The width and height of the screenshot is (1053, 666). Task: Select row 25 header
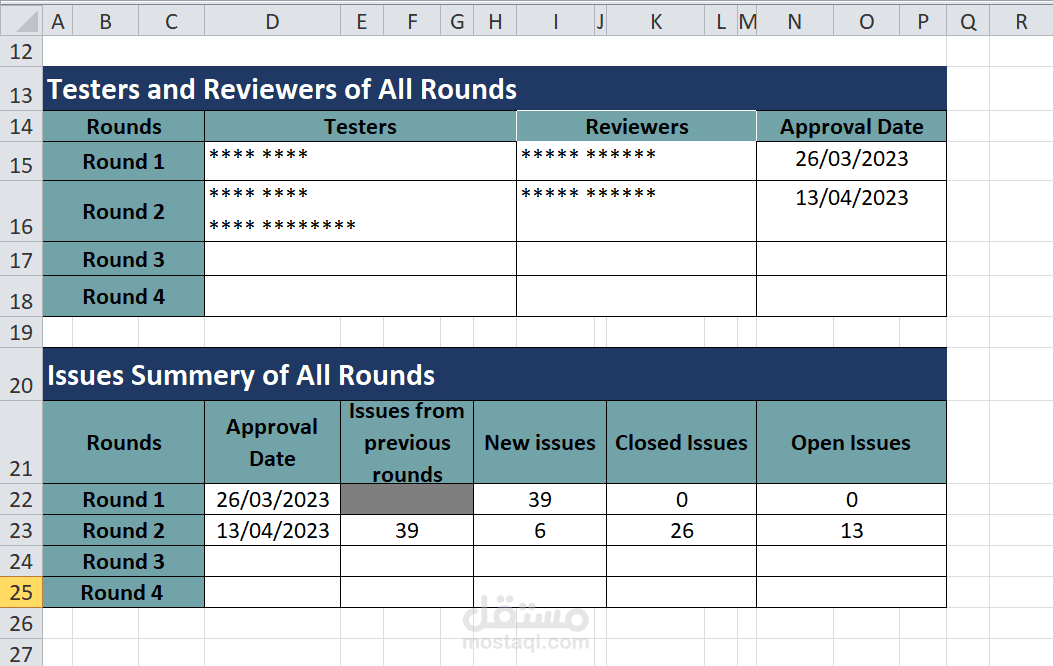tap(21, 592)
